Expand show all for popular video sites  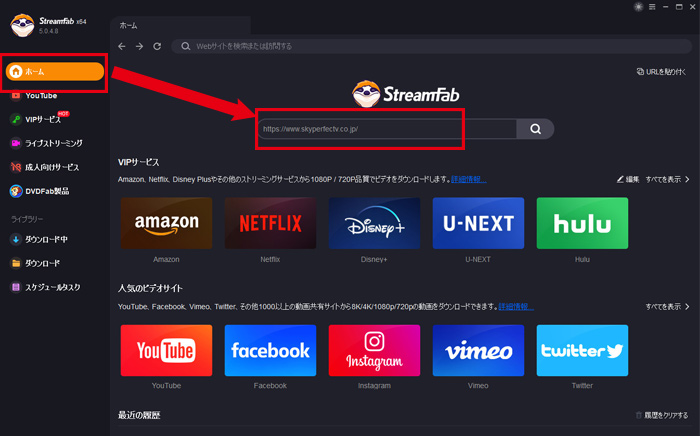click(667, 307)
